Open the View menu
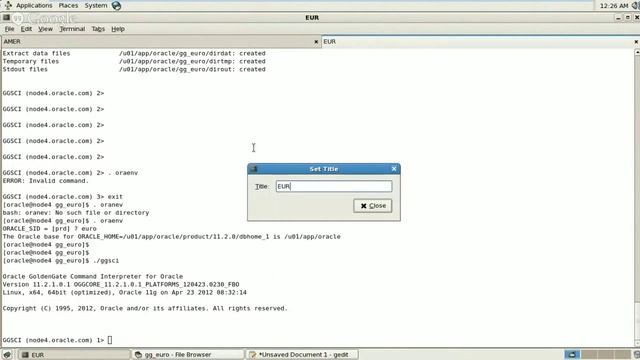Image resolution: width=640 pixels, height=360 pixels. [x=45, y=29]
